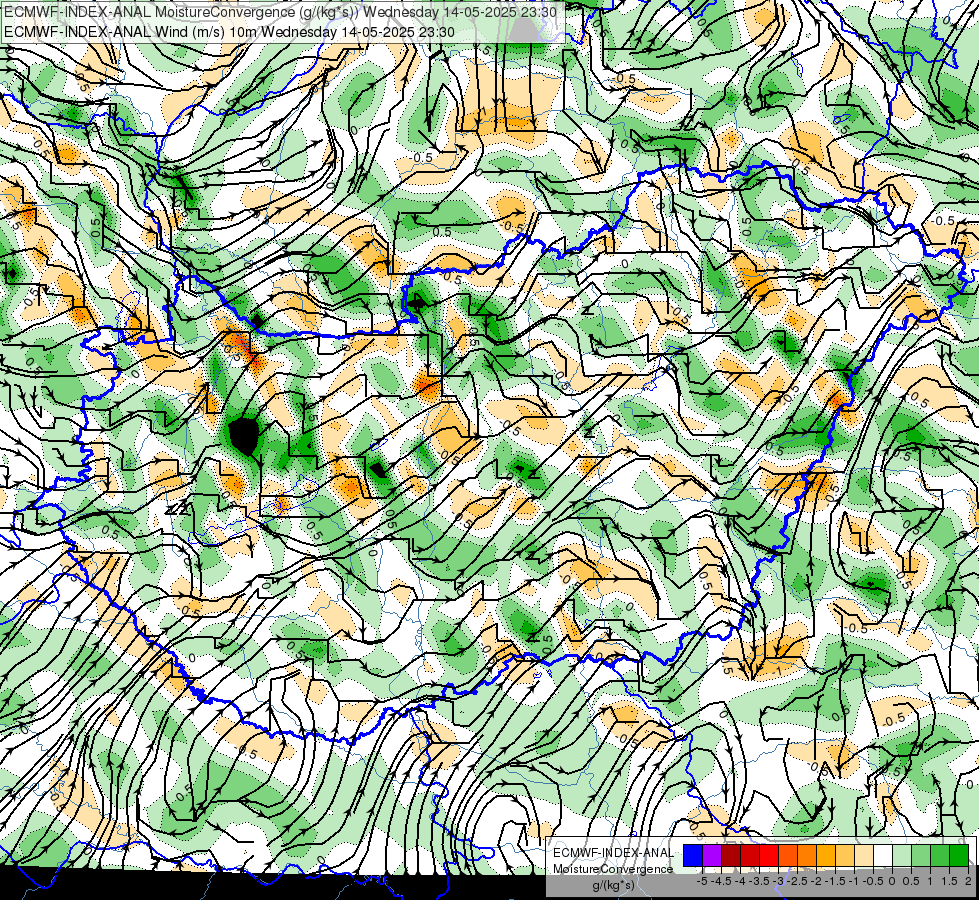Image resolution: width=979 pixels, height=900 pixels.
Task: Click the MoistureConvergence title line at top
Action: point(280,11)
